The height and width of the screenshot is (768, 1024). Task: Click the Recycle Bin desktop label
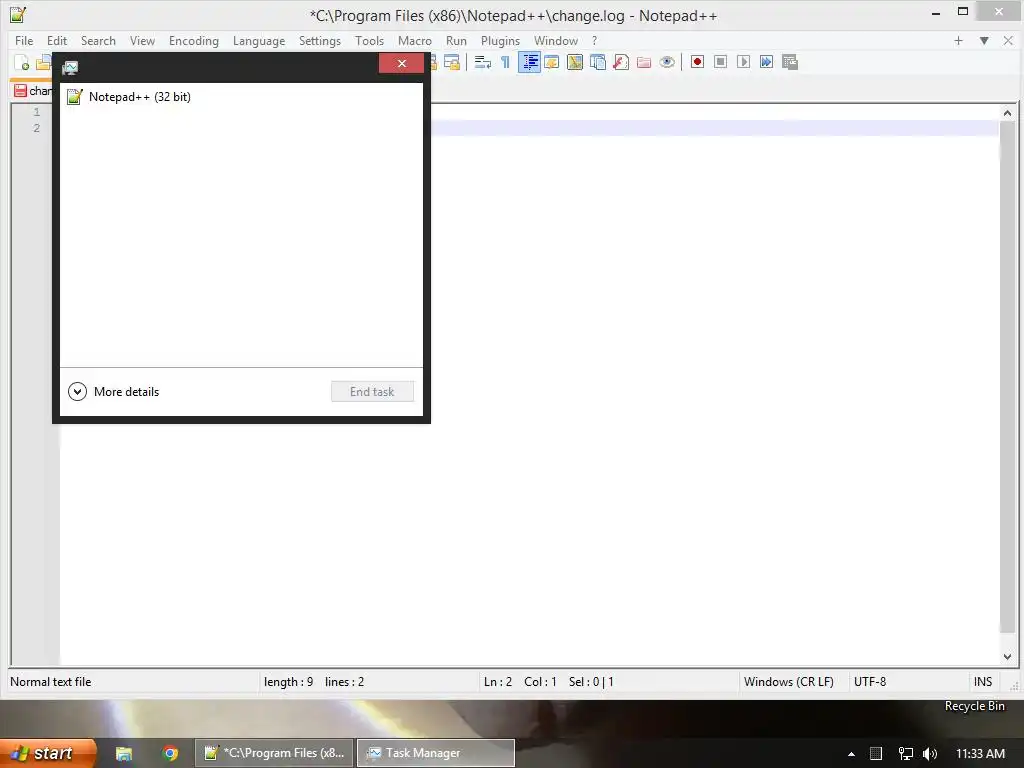[974, 706]
